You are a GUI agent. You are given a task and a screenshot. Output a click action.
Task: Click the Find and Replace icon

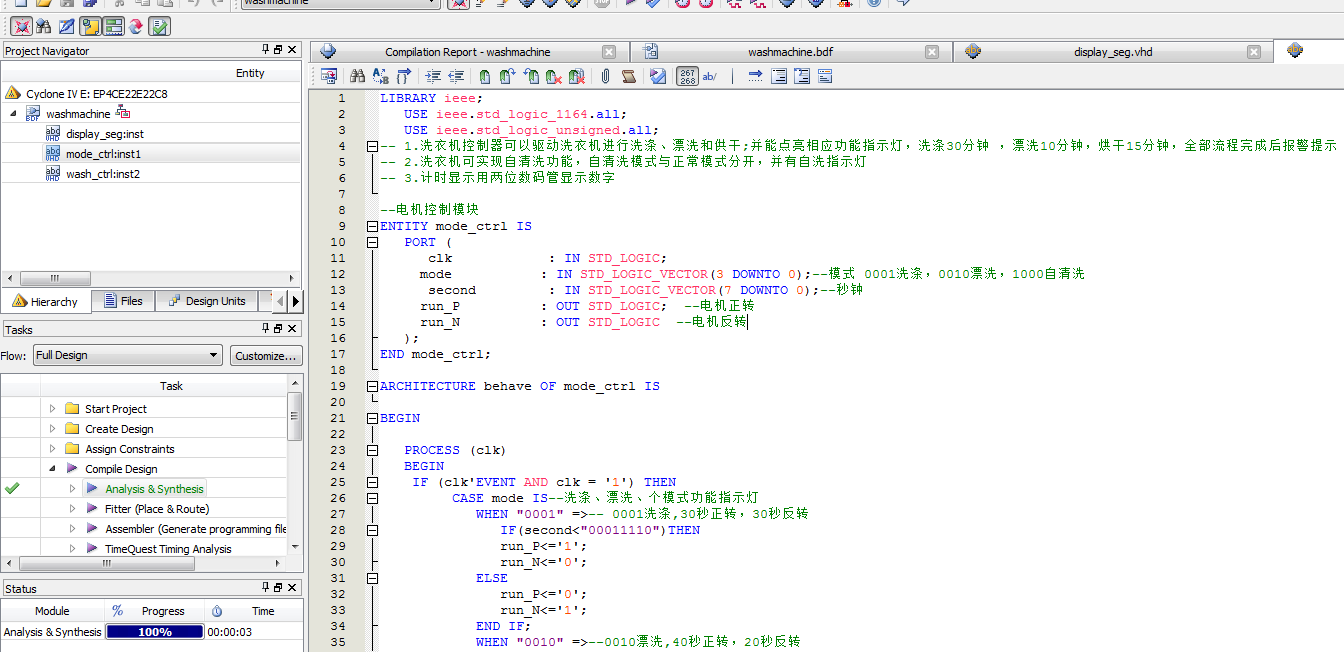point(380,76)
